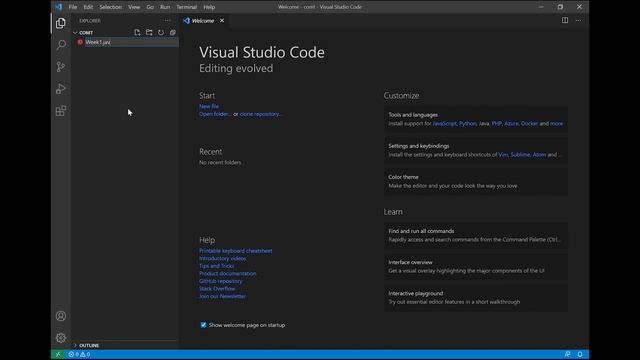
Task: Collapse all folders in Explorer
Action: pos(173,32)
